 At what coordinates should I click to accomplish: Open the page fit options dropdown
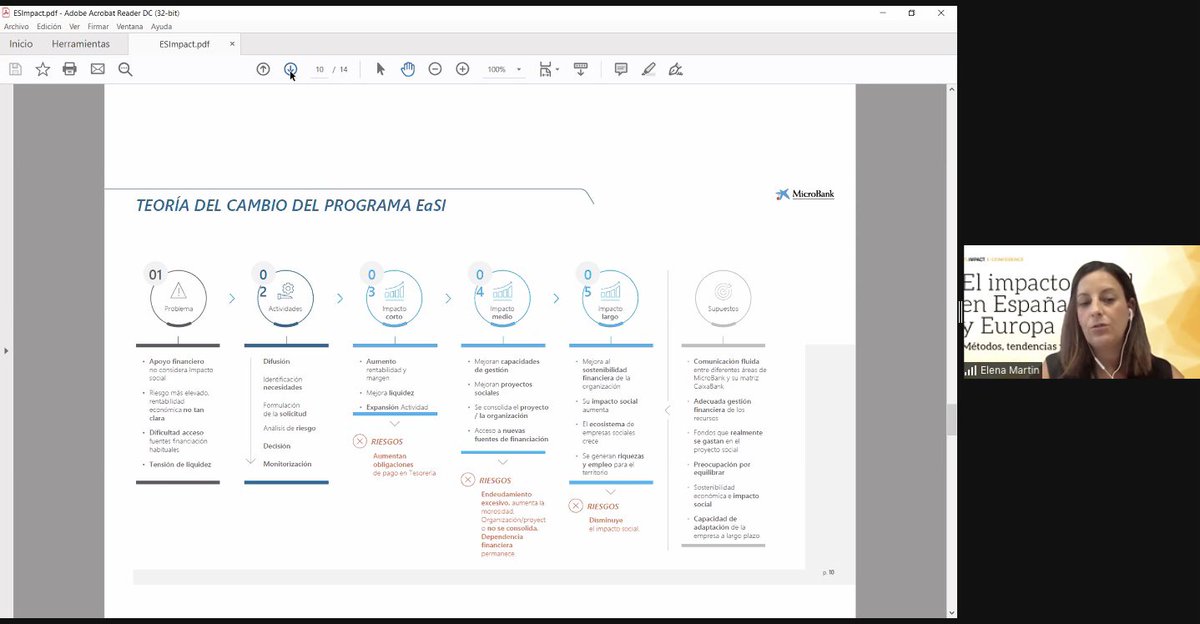[x=549, y=69]
